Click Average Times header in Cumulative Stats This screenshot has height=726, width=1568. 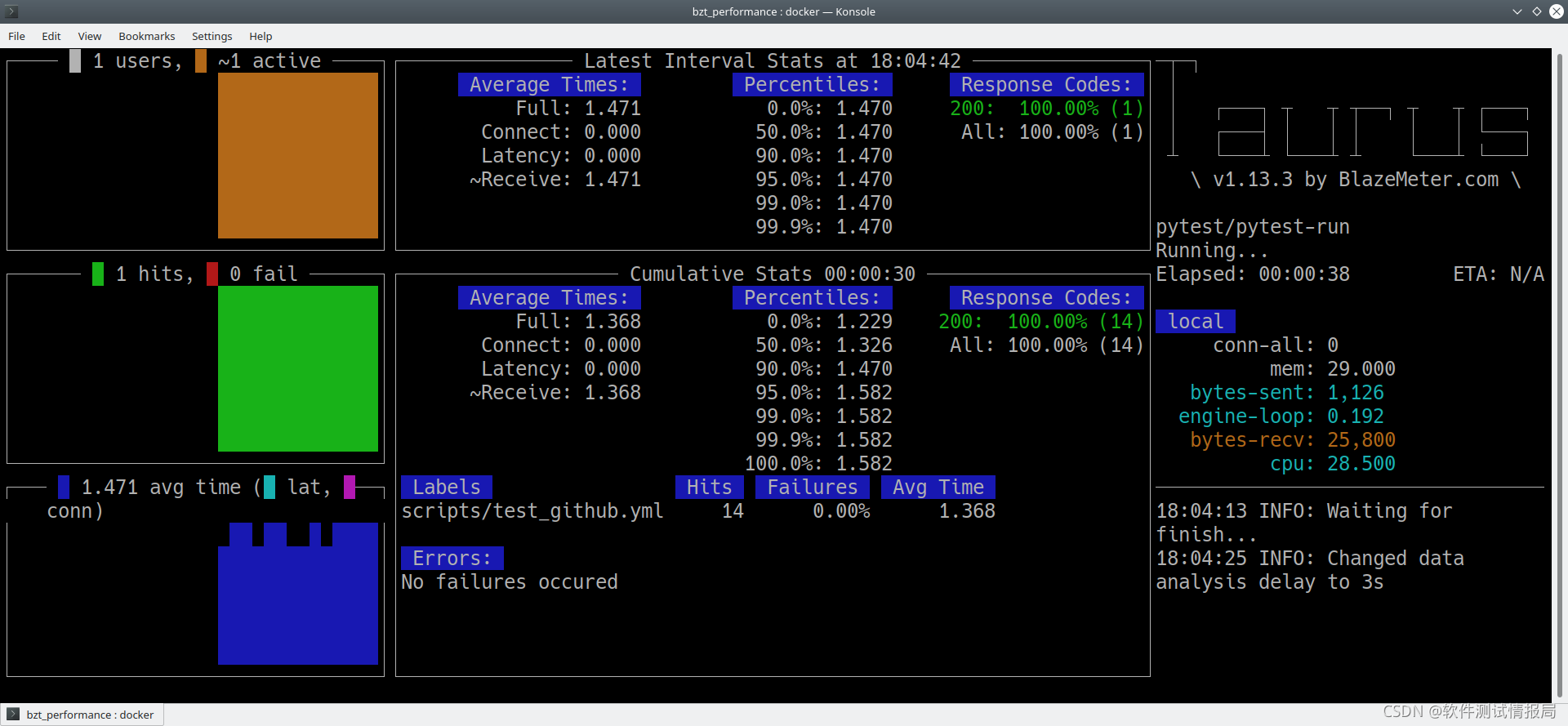(550, 298)
